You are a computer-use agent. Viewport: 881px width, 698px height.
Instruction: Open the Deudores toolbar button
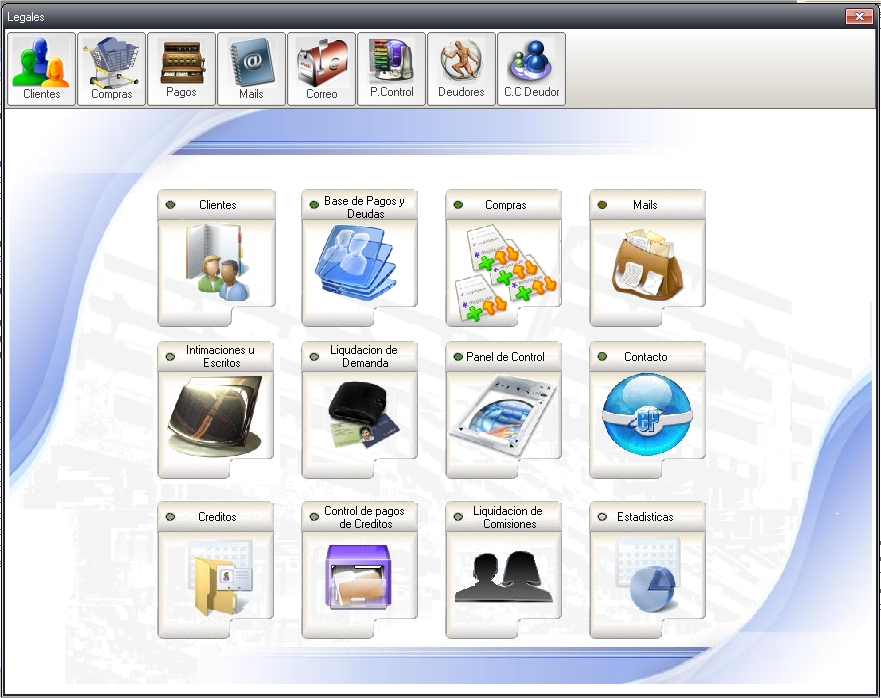(461, 69)
